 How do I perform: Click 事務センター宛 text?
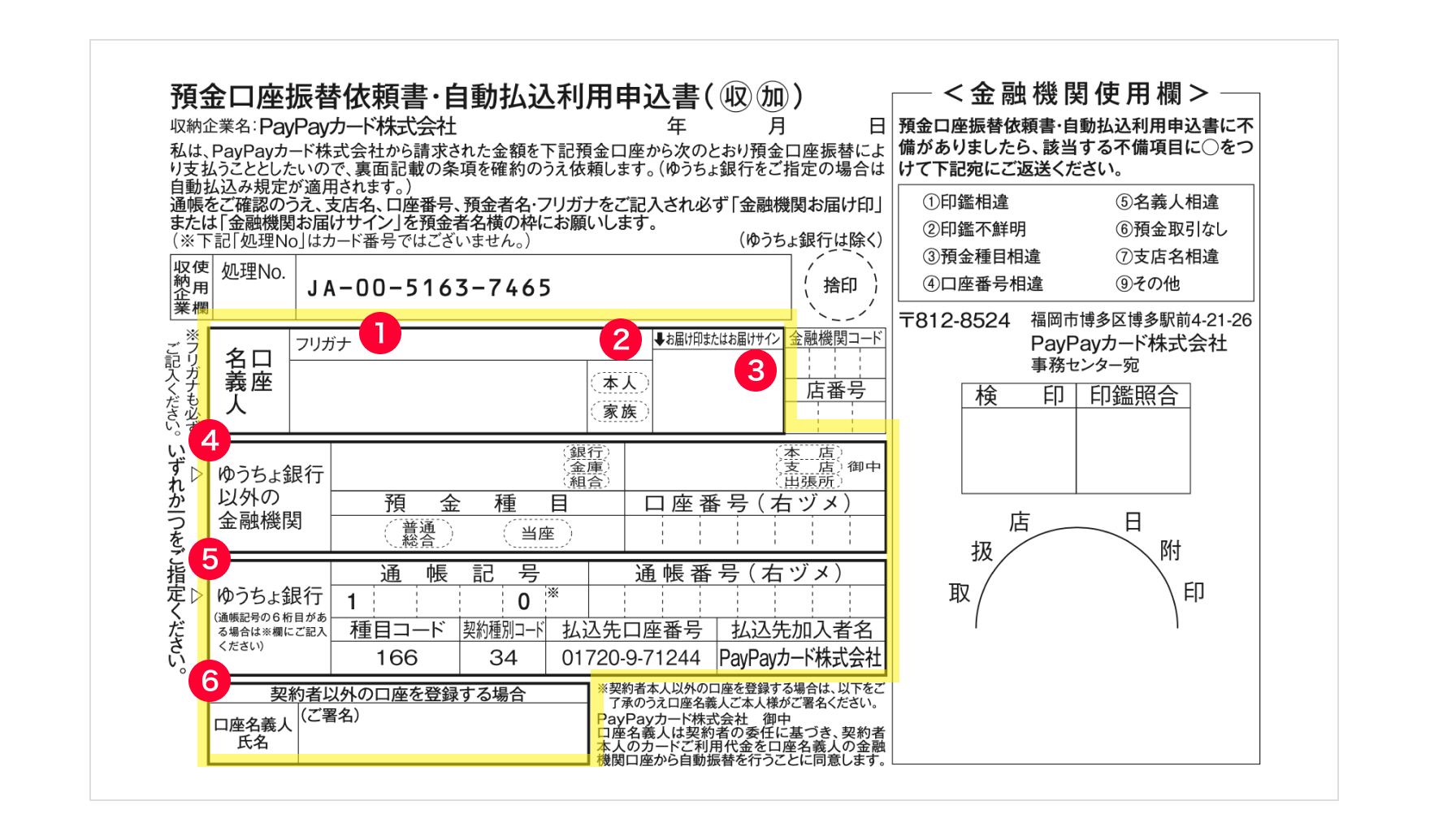1085,366
